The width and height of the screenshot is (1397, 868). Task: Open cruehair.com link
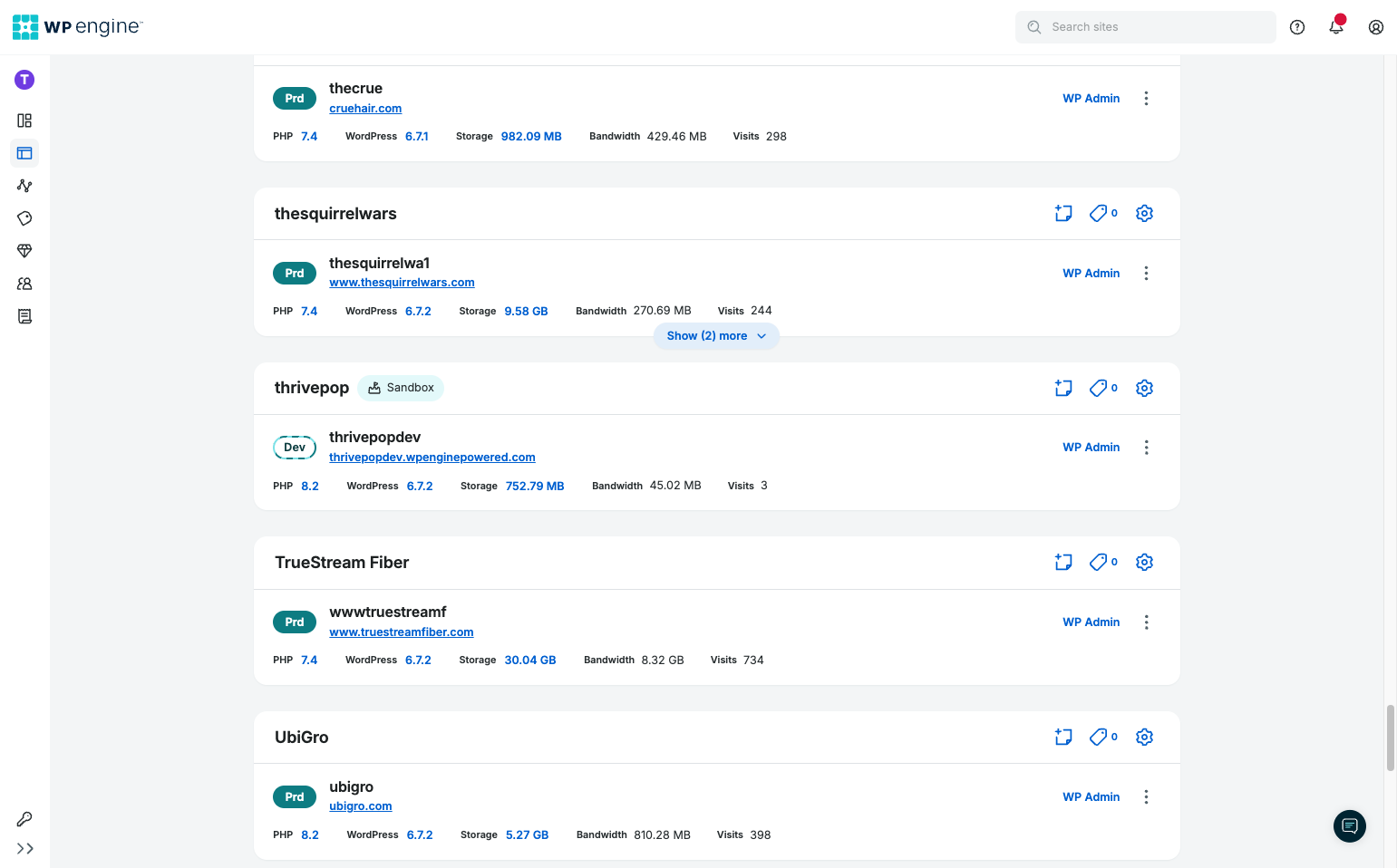pyautogui.click(x=365, y=108)
